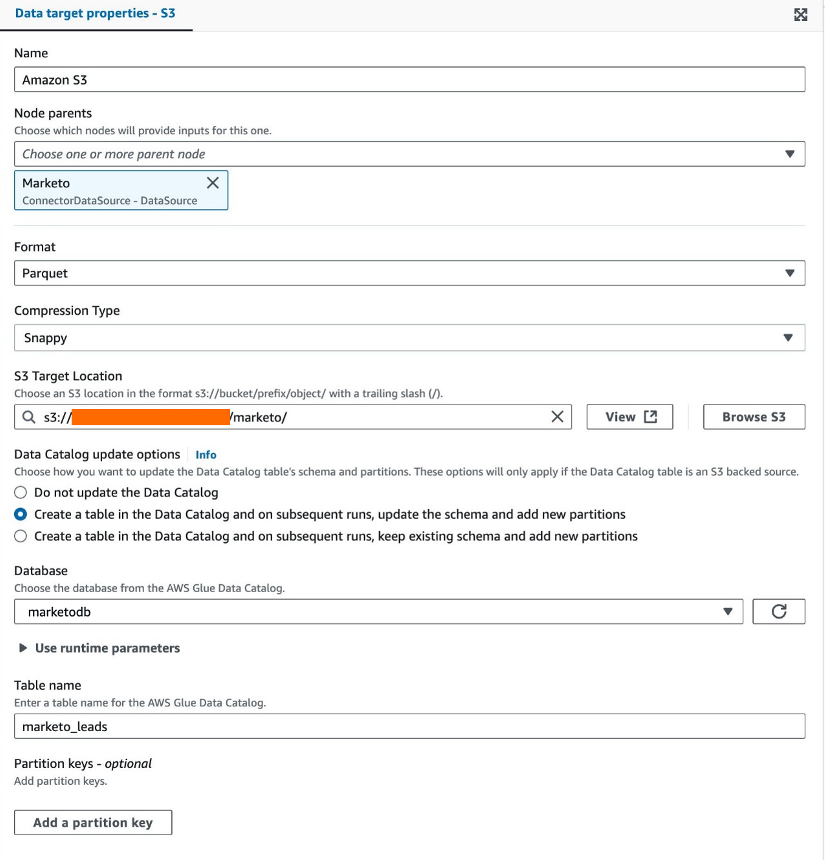Click the Browse S3 button
Image resolution: width=825 pixels, height=866 pixels.
point(754,417)
